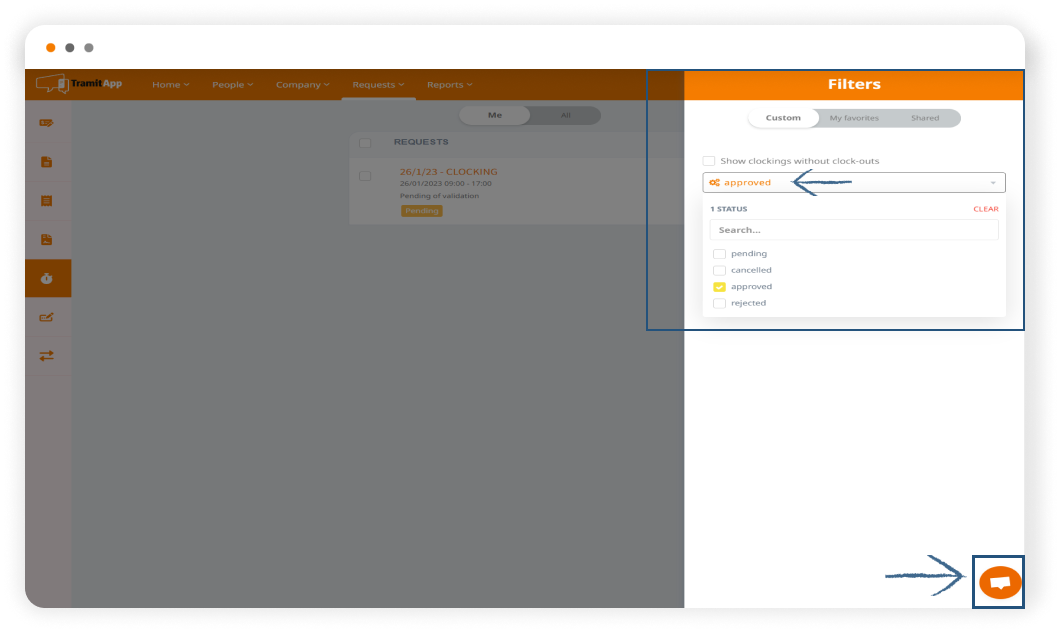Tick the rejected status checkbox
Screen dimensions: 1061x633
(719, 303)
